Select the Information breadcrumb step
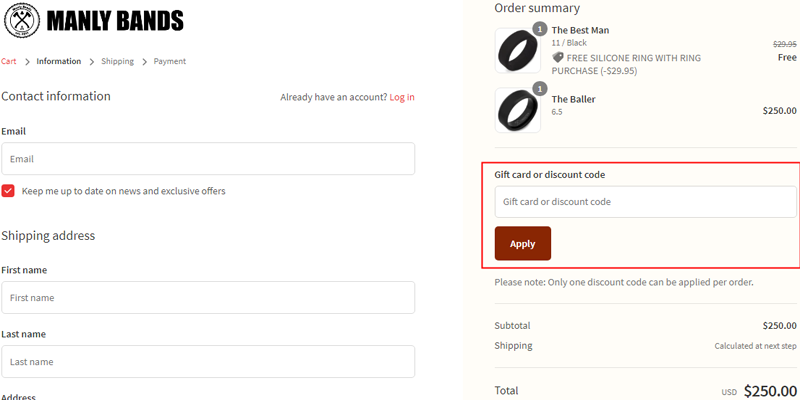 [x=59, y=62]
